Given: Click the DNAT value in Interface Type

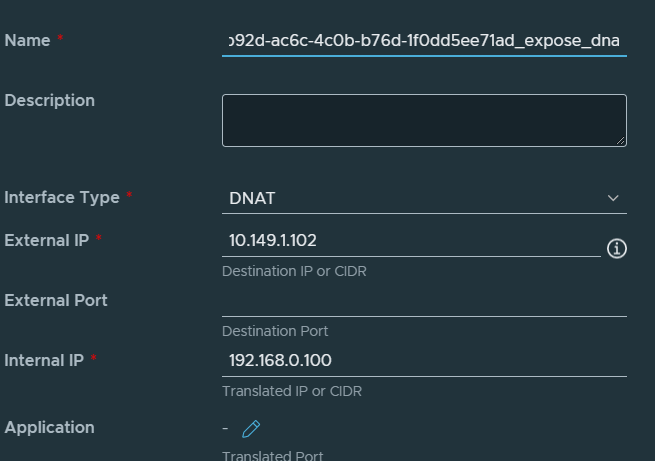Looking at the screenshot, I should tap(253, 198).
